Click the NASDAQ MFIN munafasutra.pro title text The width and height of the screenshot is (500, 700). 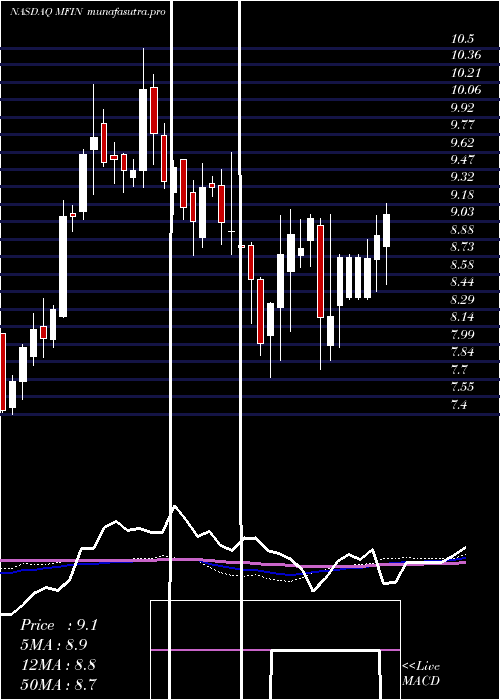pos(88,12)
